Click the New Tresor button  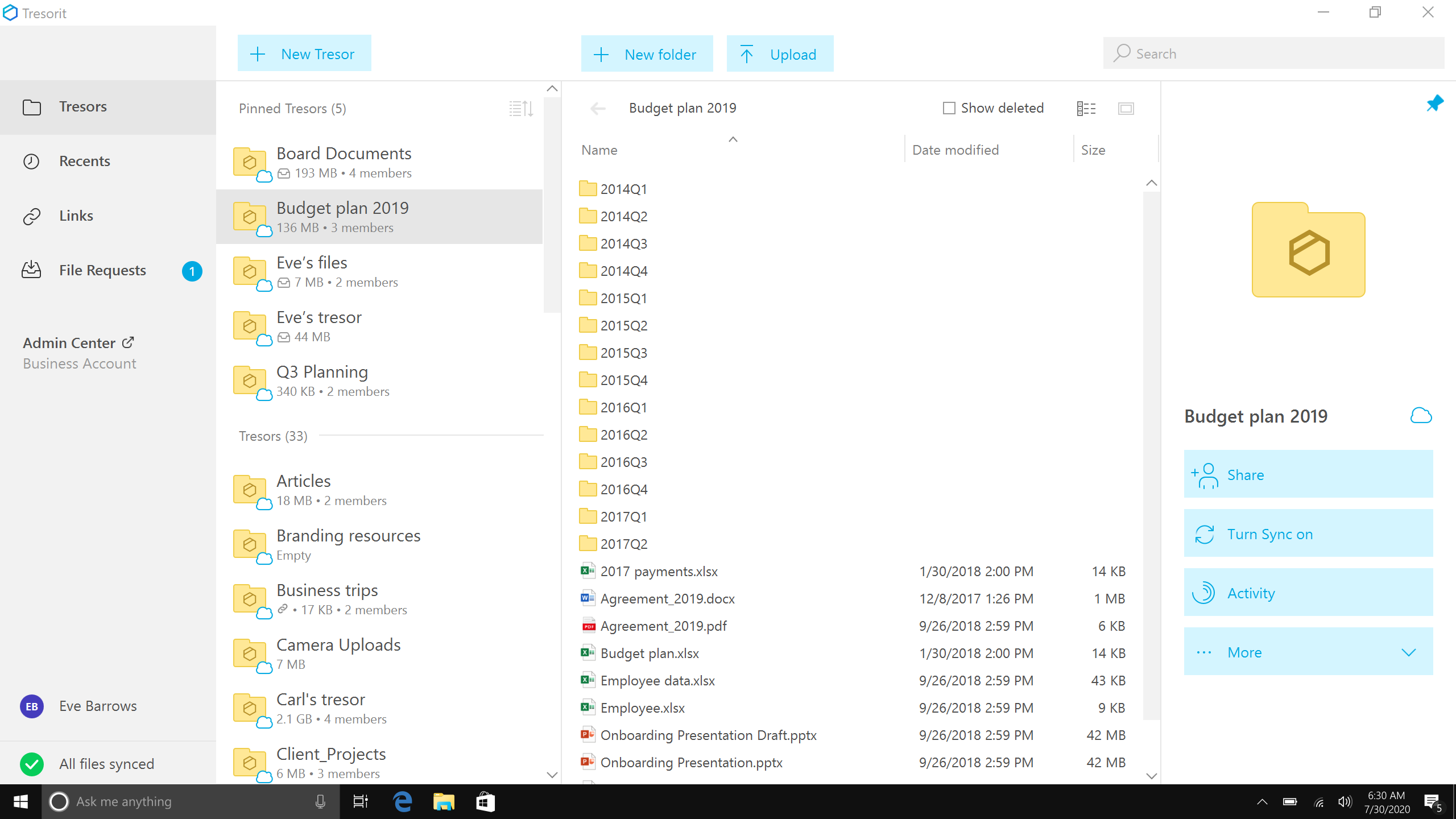click(x=304, y=53)
